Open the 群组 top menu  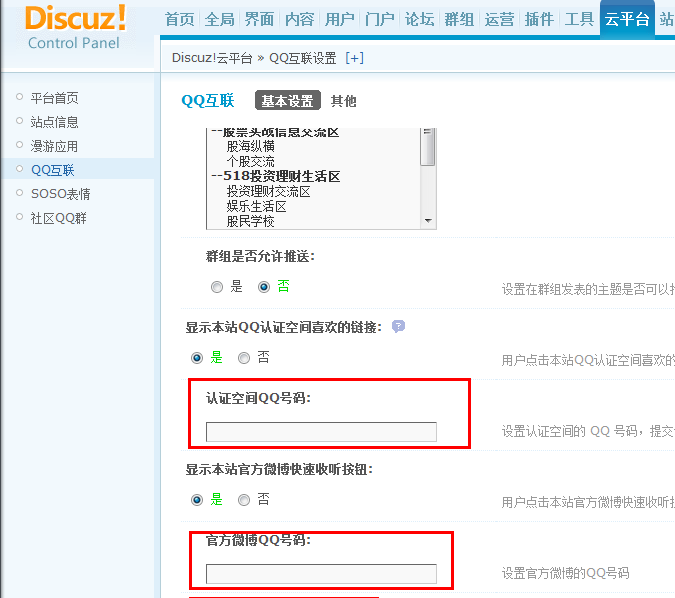459,19
